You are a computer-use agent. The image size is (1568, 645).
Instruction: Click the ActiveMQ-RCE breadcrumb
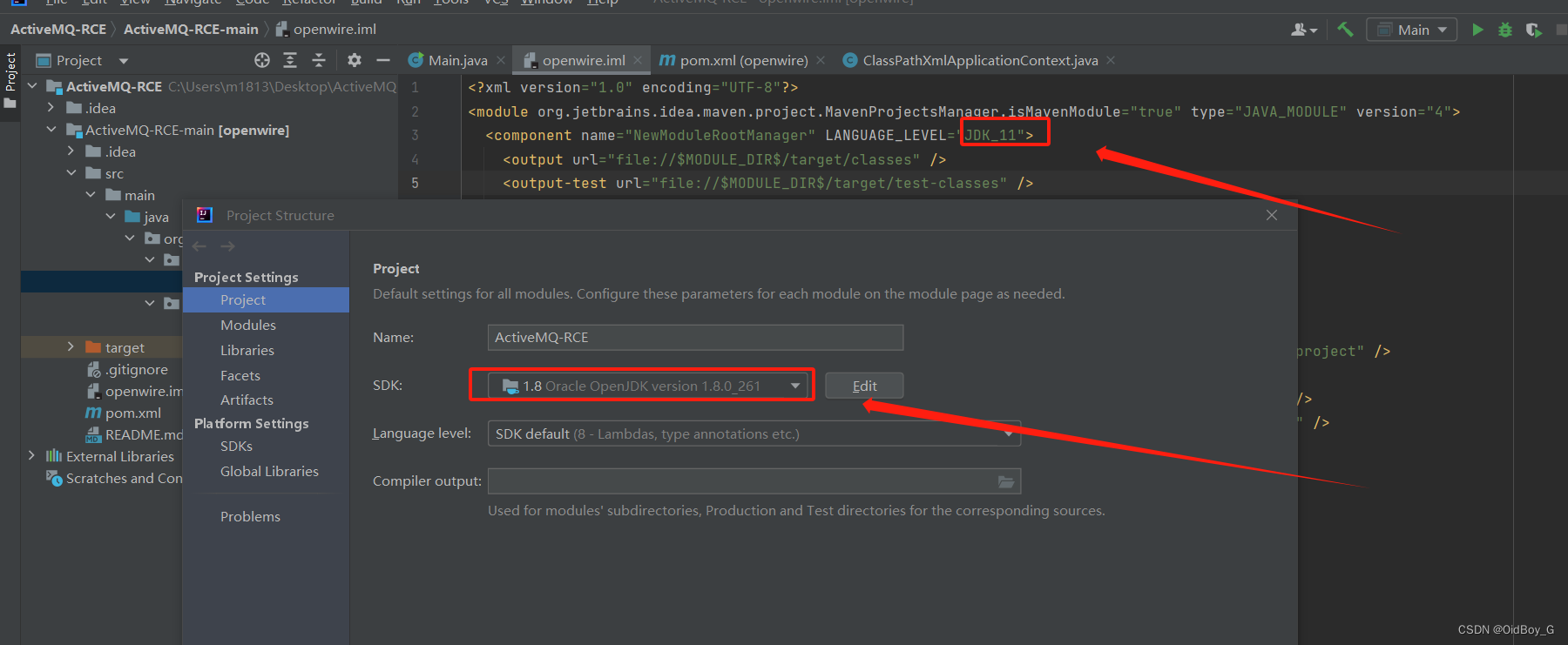(58, 29)
